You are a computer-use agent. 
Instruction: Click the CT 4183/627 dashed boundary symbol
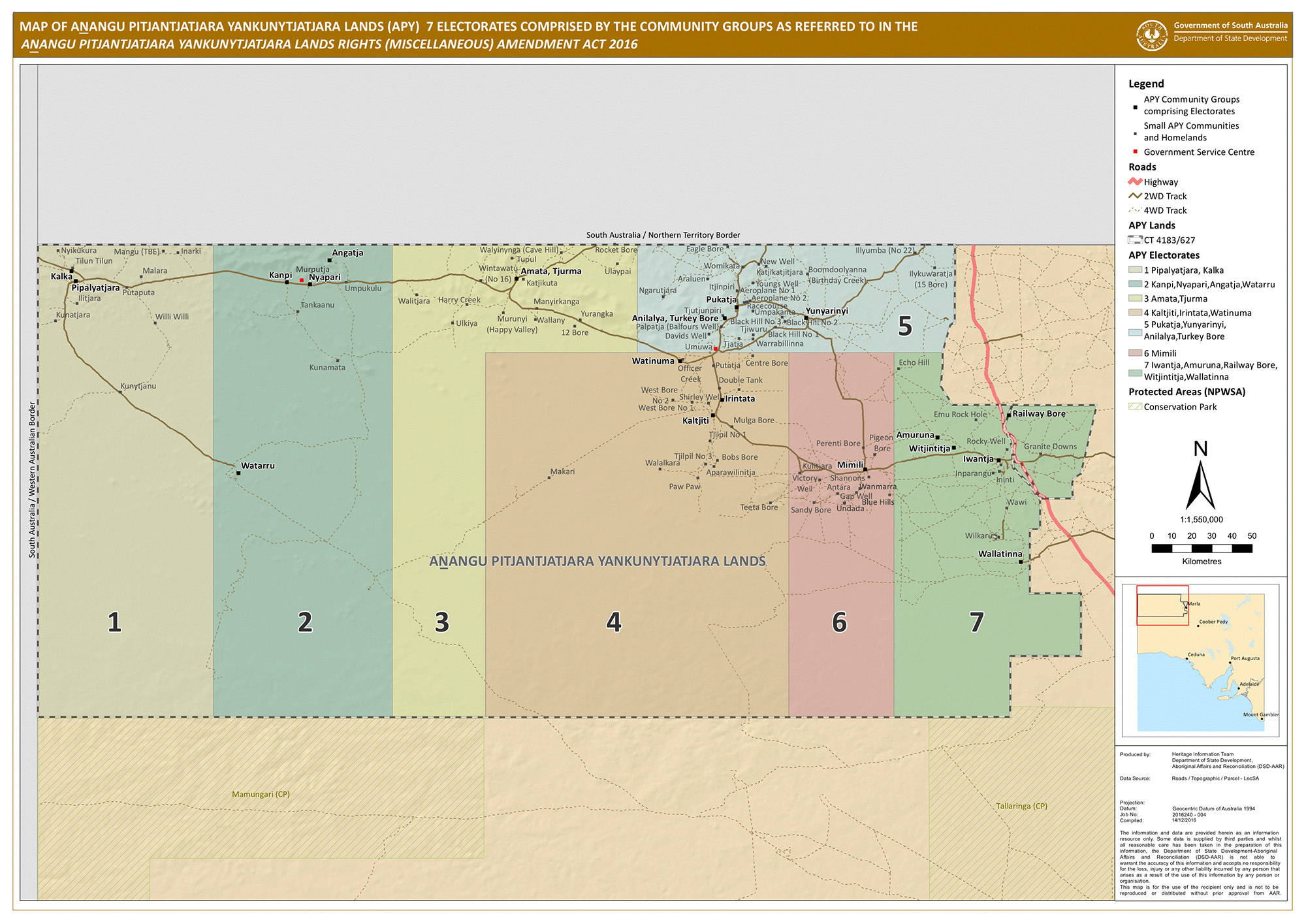point(1135,240)
